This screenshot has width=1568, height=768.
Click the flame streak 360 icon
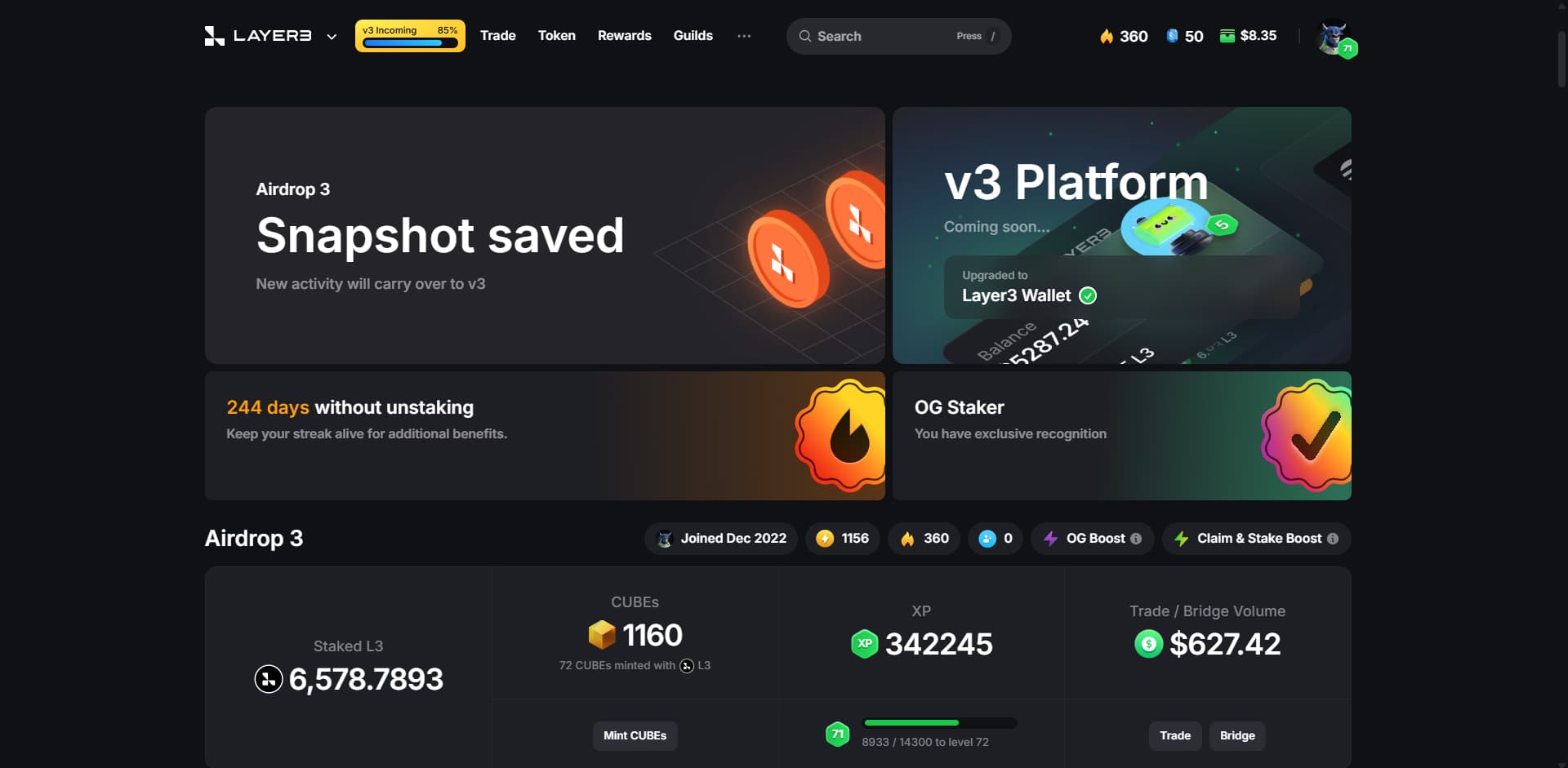click(1107, 36)
